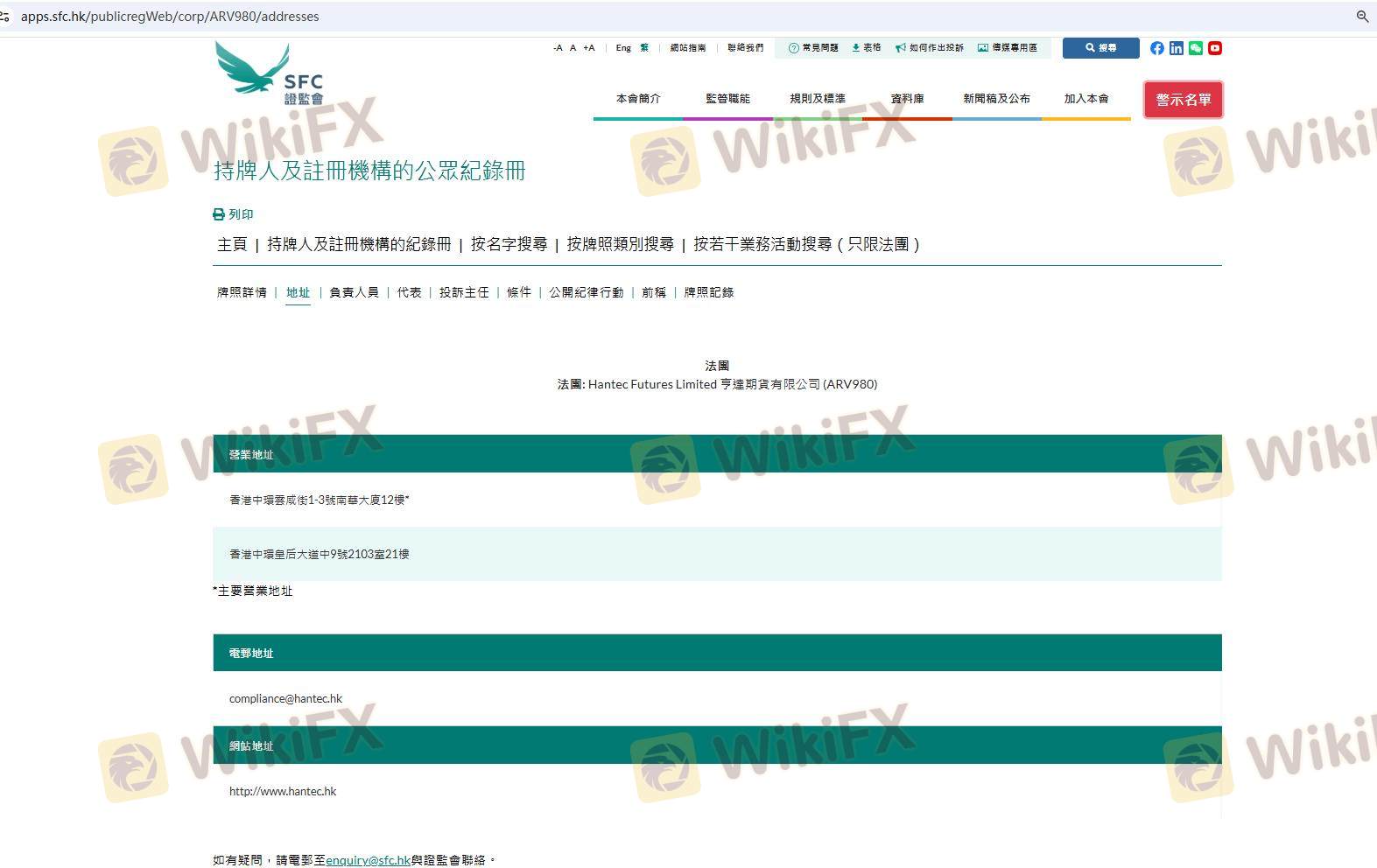Open 持牌人及註冊機構的紀錄冊 link

(x=359, y=244)
